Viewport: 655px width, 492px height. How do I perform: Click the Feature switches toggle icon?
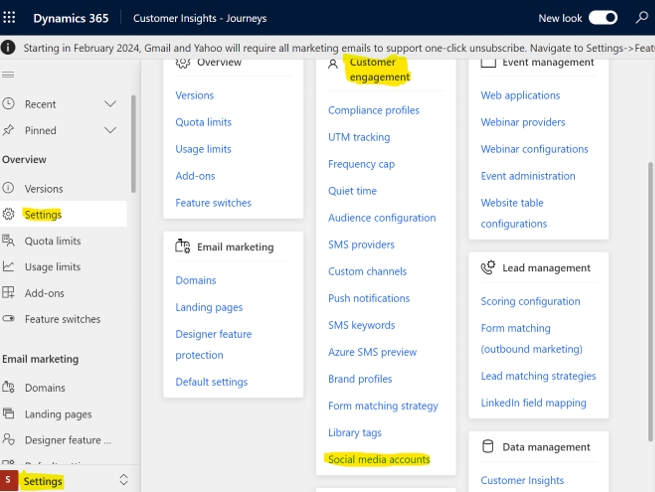tap(8, 319)
